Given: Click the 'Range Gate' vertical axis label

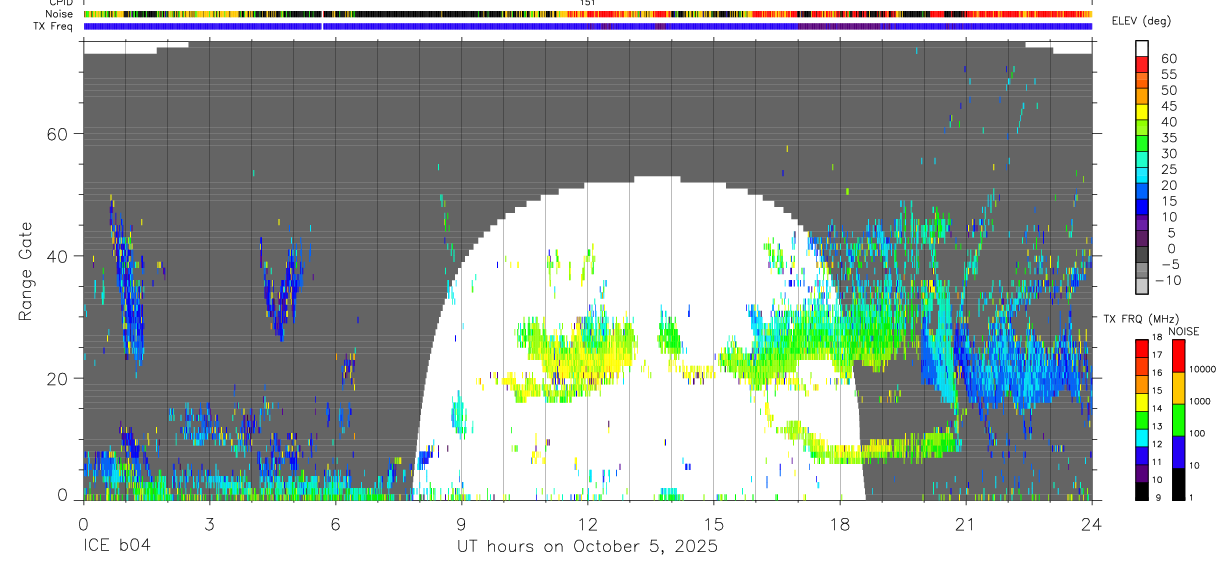Looking at the screenshot, I should pyautogui.click(x=26, y=269).
